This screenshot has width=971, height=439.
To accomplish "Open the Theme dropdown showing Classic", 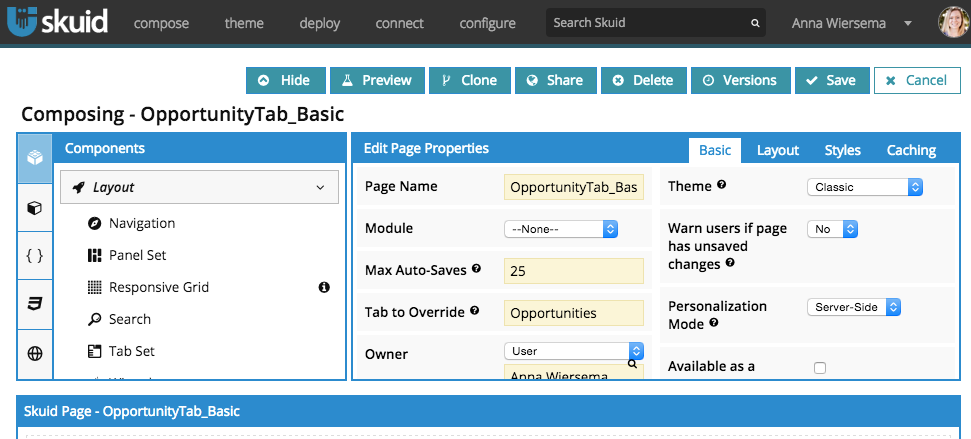I will (x=864, y=187).
